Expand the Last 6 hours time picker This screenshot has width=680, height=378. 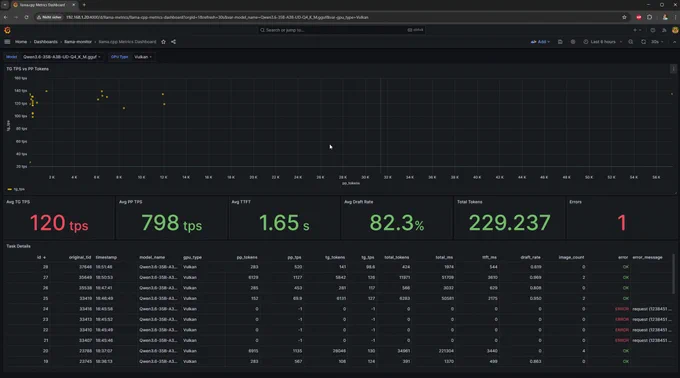(602, 42)
